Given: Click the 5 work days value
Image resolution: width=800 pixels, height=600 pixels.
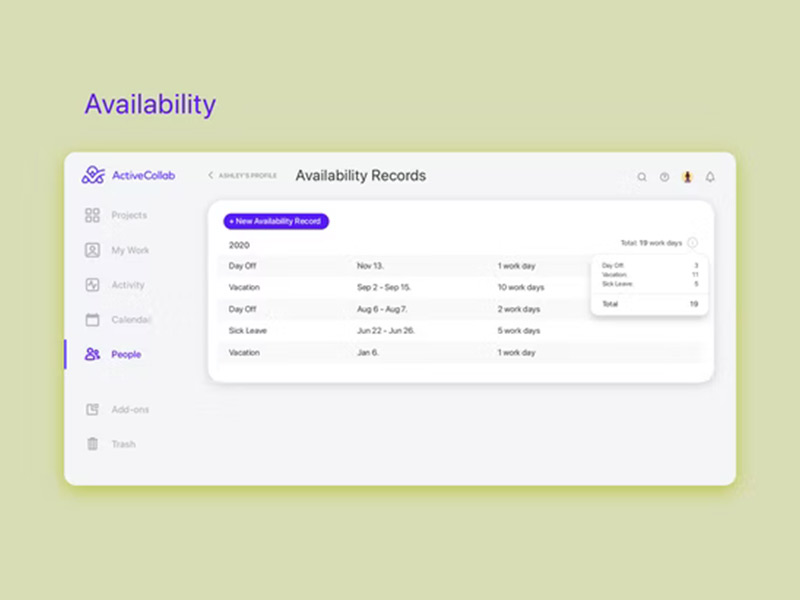Looking at the screenshot, I should (x=518, y=331).
